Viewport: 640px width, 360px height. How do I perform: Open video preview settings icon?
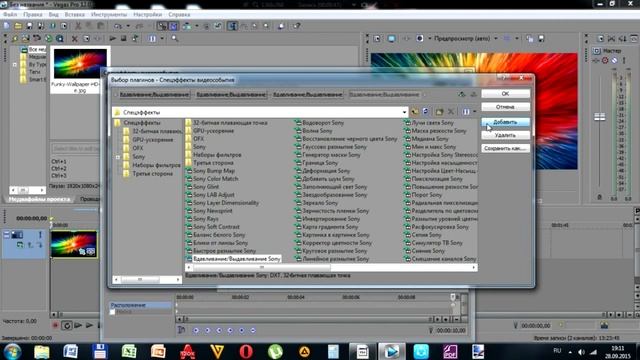coord(377,39)
